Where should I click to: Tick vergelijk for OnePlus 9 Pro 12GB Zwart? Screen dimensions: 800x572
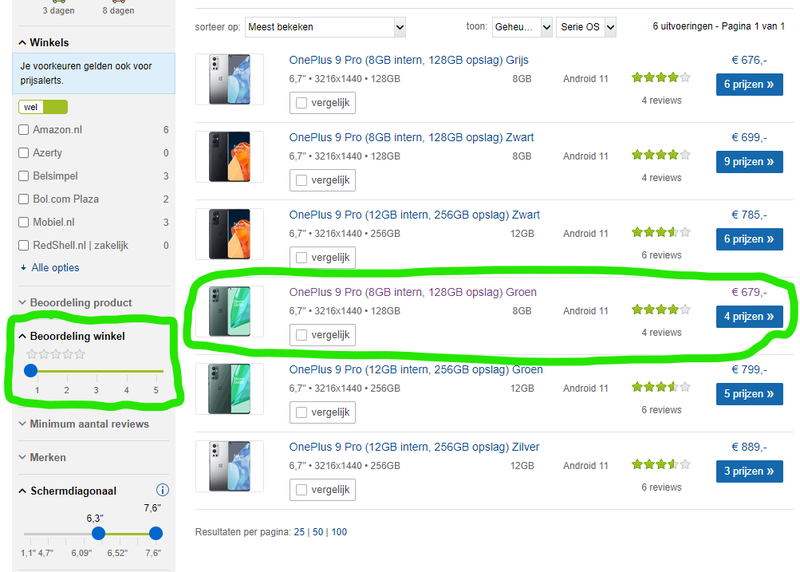302,258
